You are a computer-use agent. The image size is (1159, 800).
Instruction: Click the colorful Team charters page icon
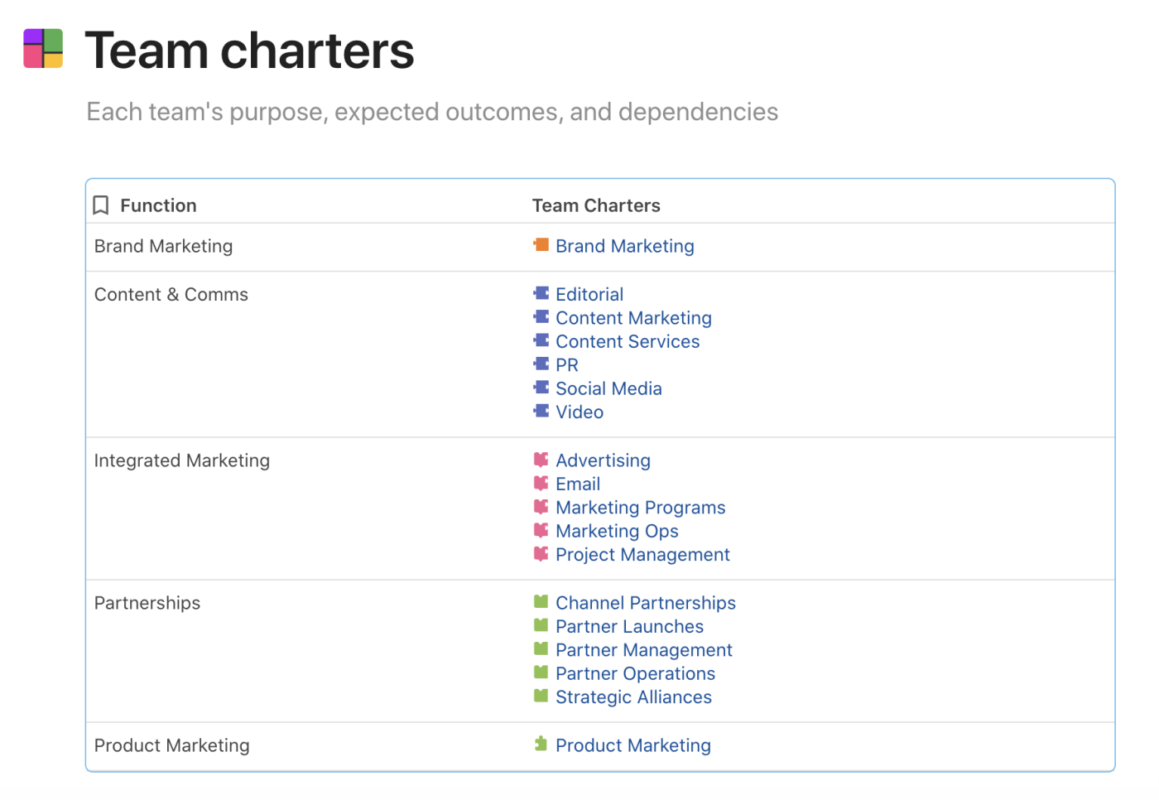pos(43,49)
